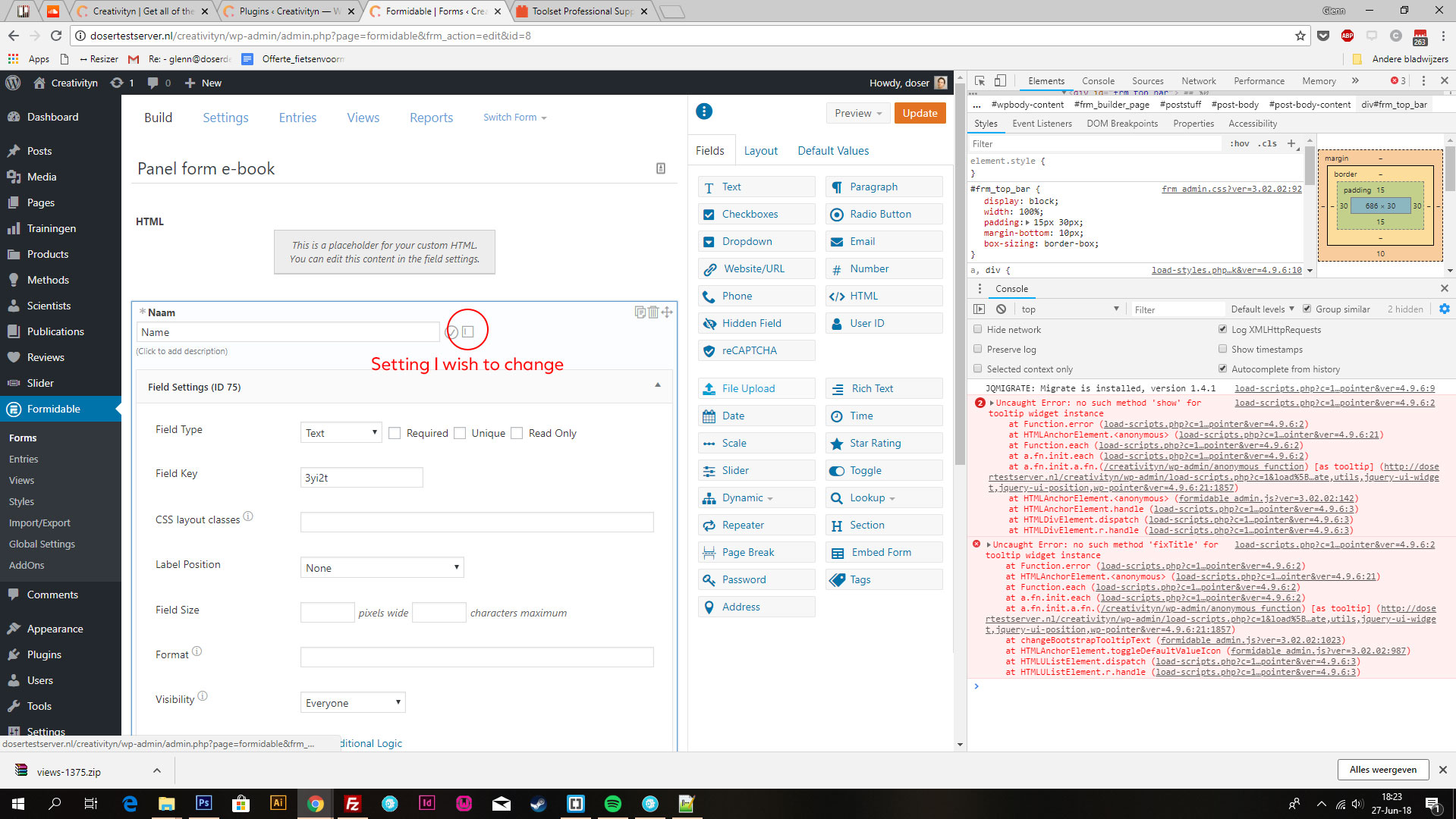
Task: Open the Field Type dropdown showing Text
Action: [x=341, y=433]
